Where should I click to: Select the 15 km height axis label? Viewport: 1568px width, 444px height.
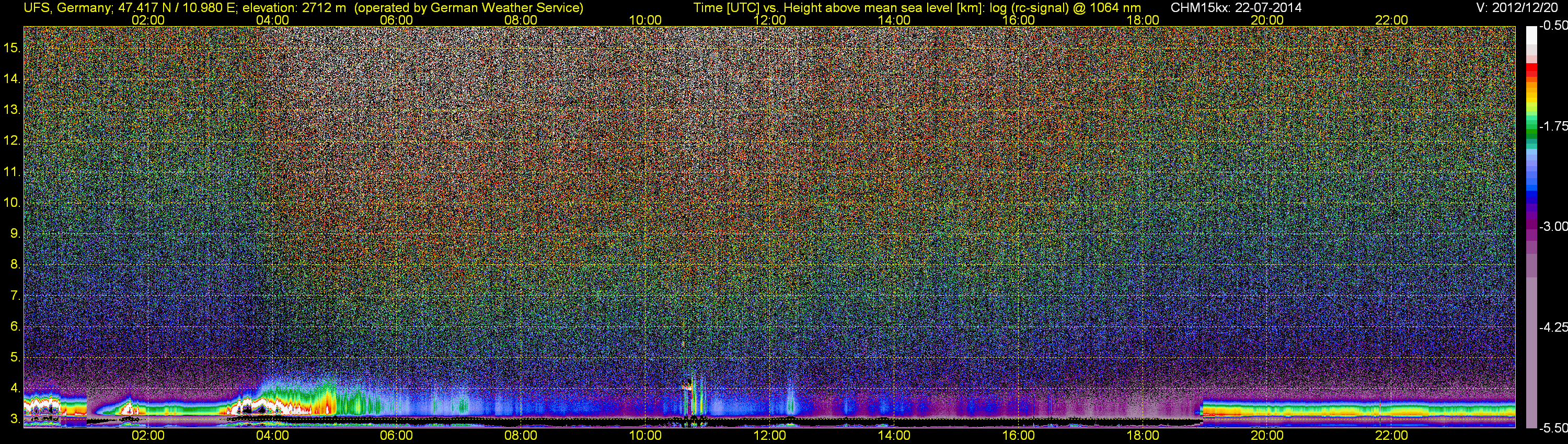point(11,48)
